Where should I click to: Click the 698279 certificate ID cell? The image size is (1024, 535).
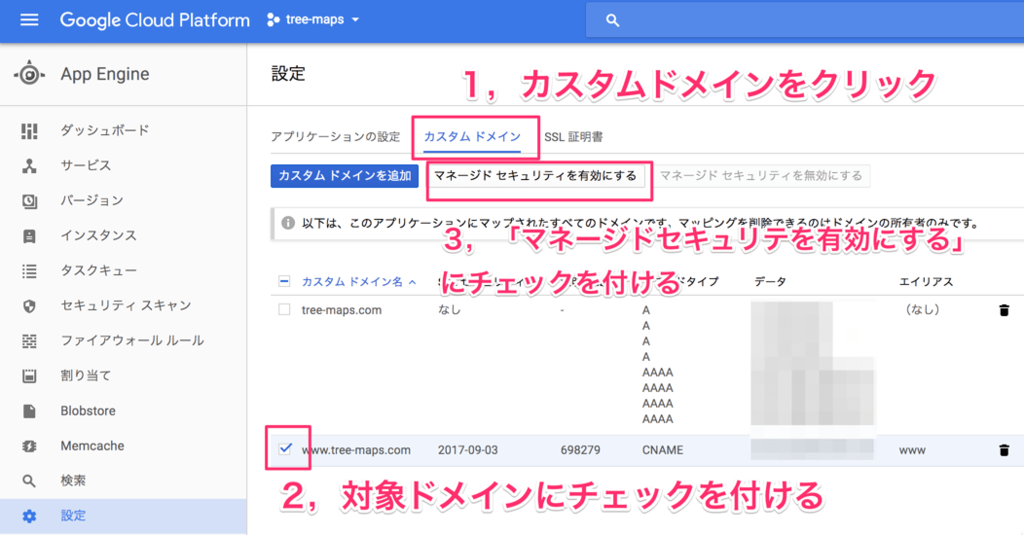tap(580, 450)
